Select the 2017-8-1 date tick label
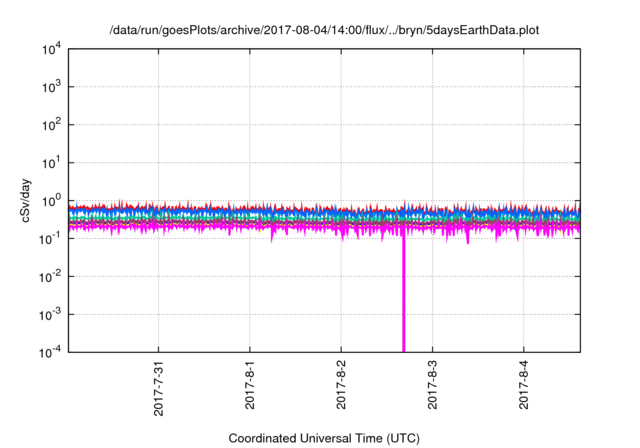The width and height of the screenshot is (640, 448). pos(250,385)
